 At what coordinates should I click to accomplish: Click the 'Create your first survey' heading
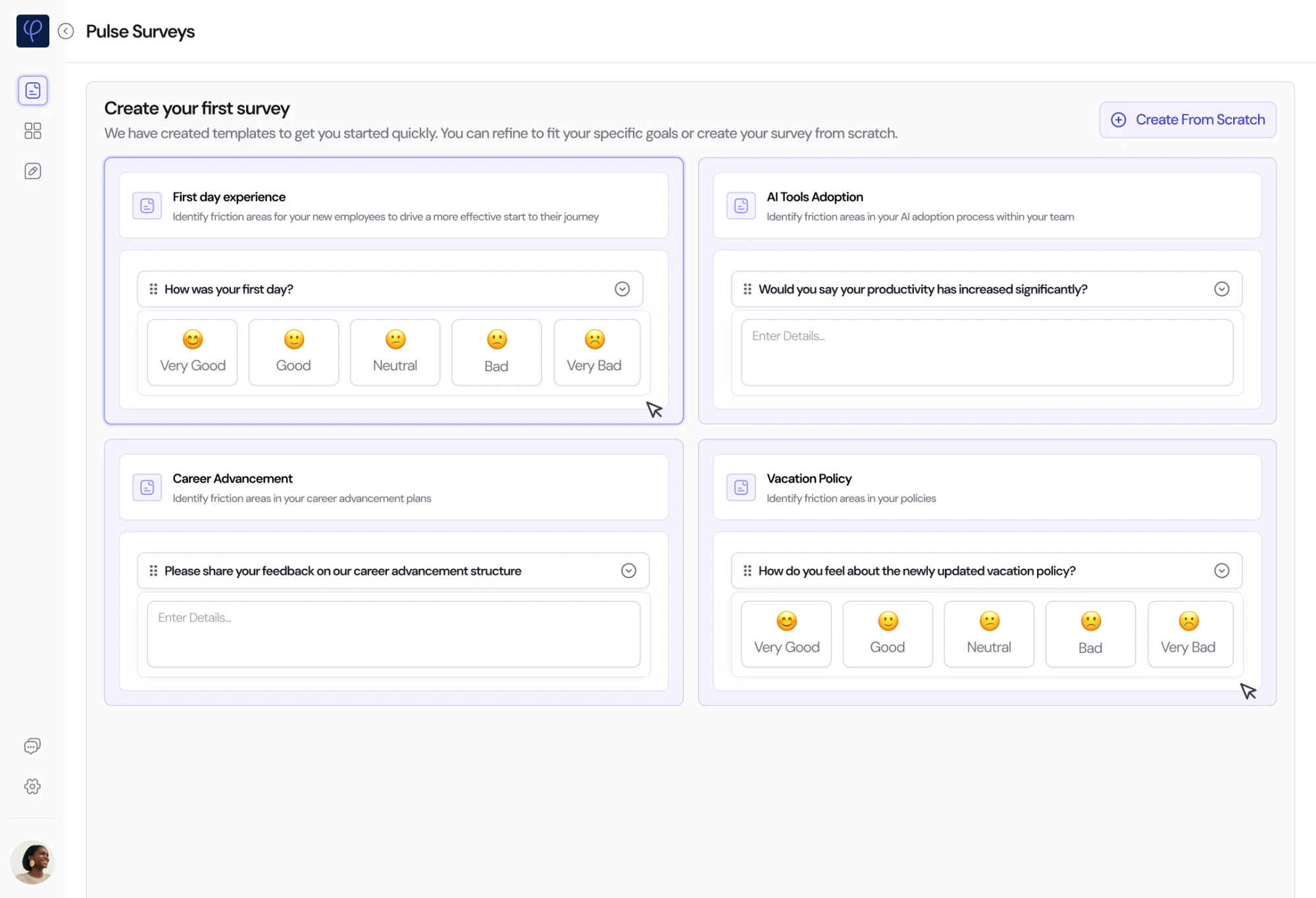pos(197,108)
